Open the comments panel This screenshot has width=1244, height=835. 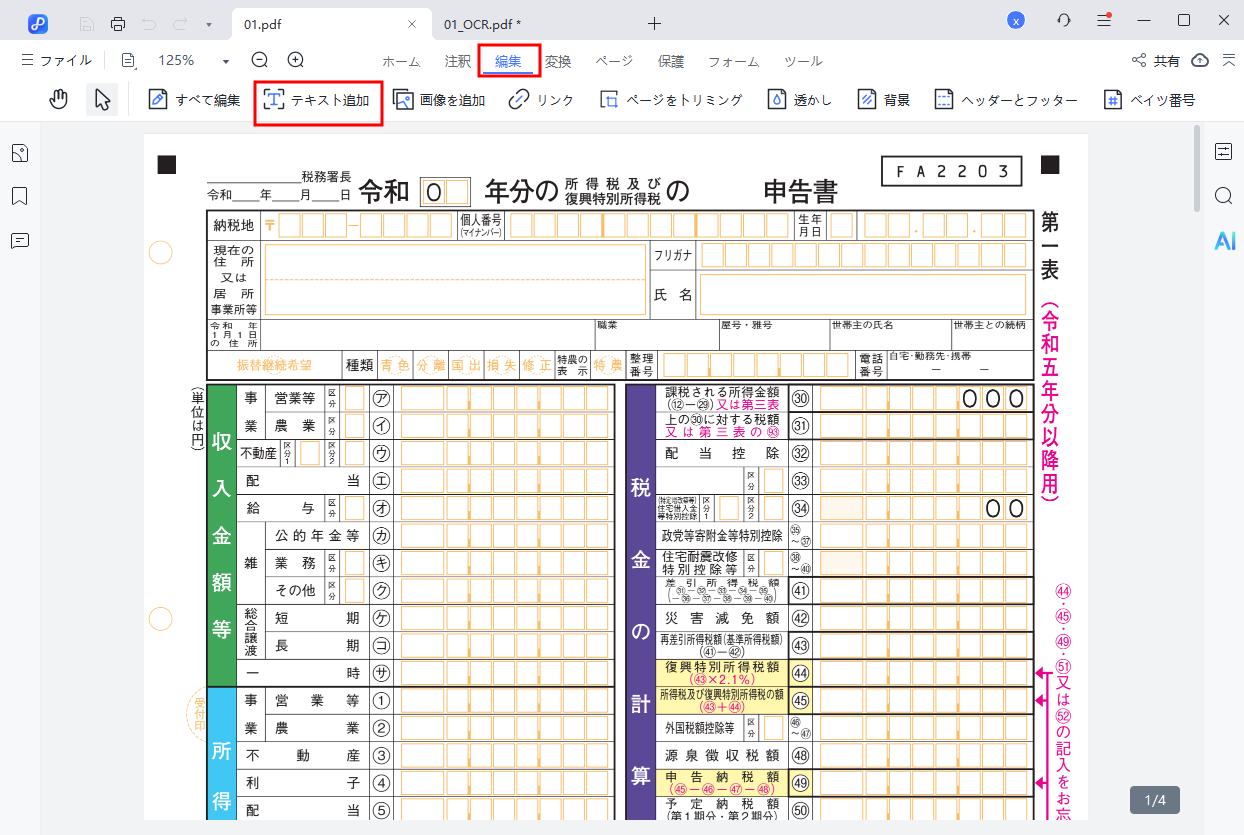[20, 240]
